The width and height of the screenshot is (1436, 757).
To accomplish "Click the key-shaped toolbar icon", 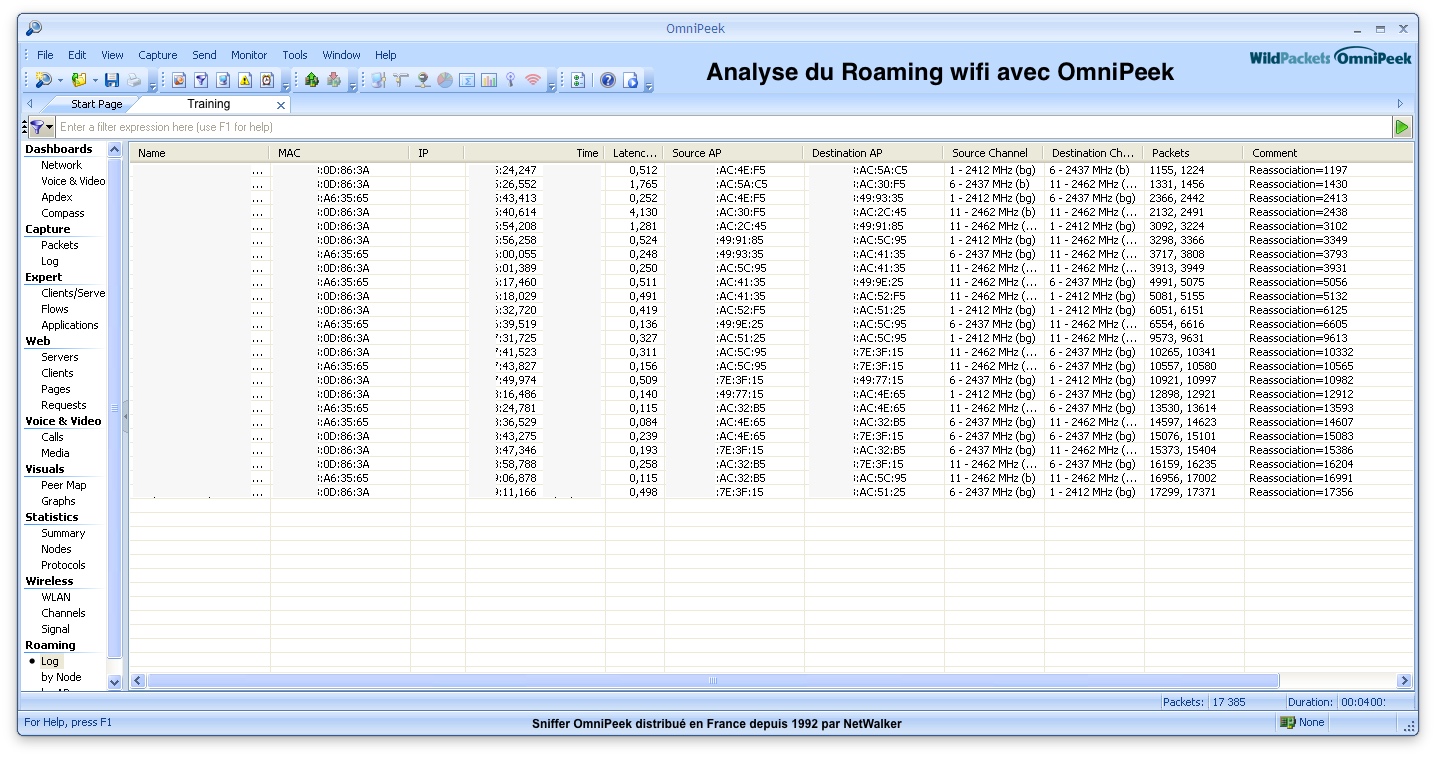I will tap(511, 80).
